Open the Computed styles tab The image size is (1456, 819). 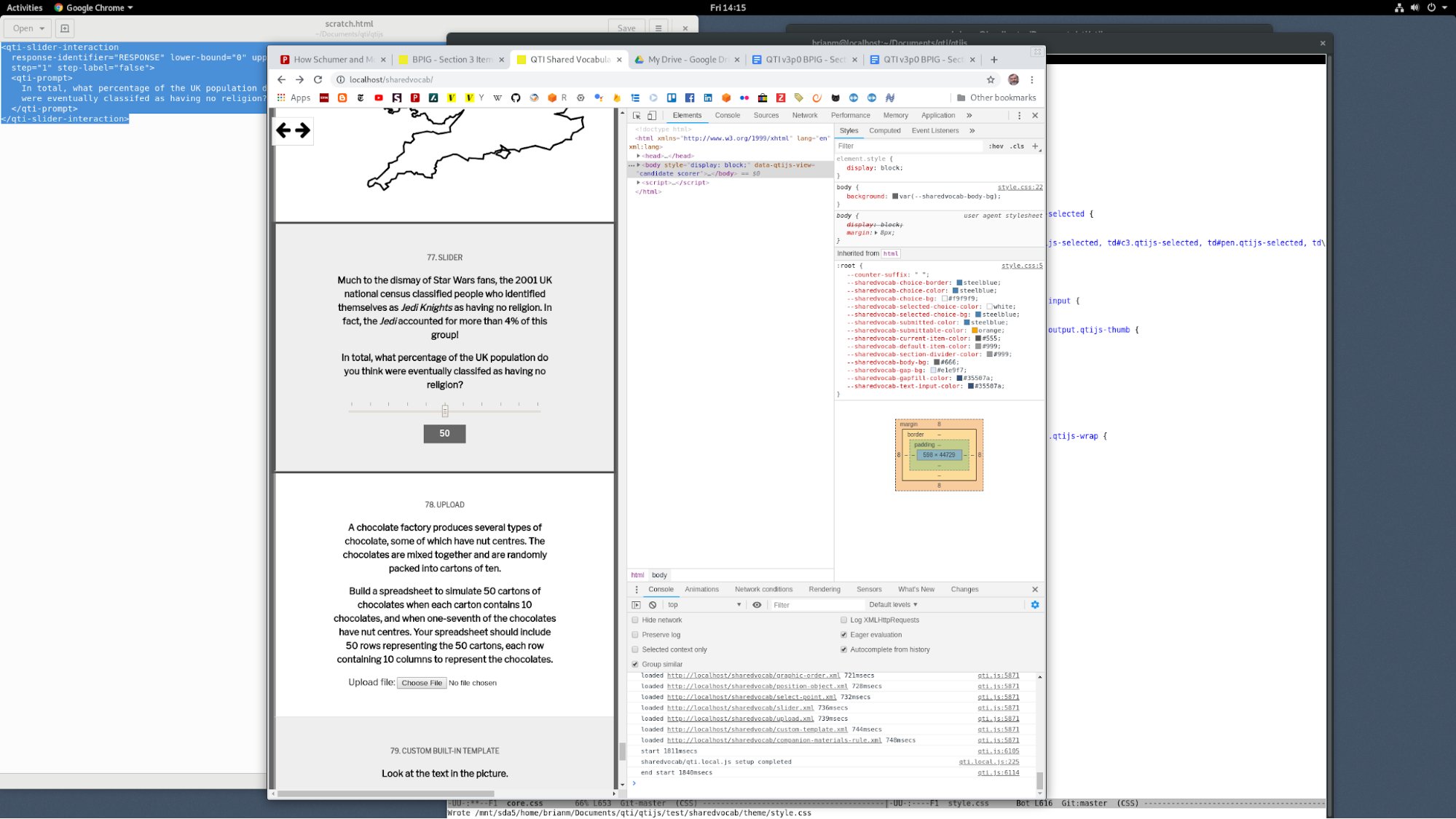click(x=884, y=131)
